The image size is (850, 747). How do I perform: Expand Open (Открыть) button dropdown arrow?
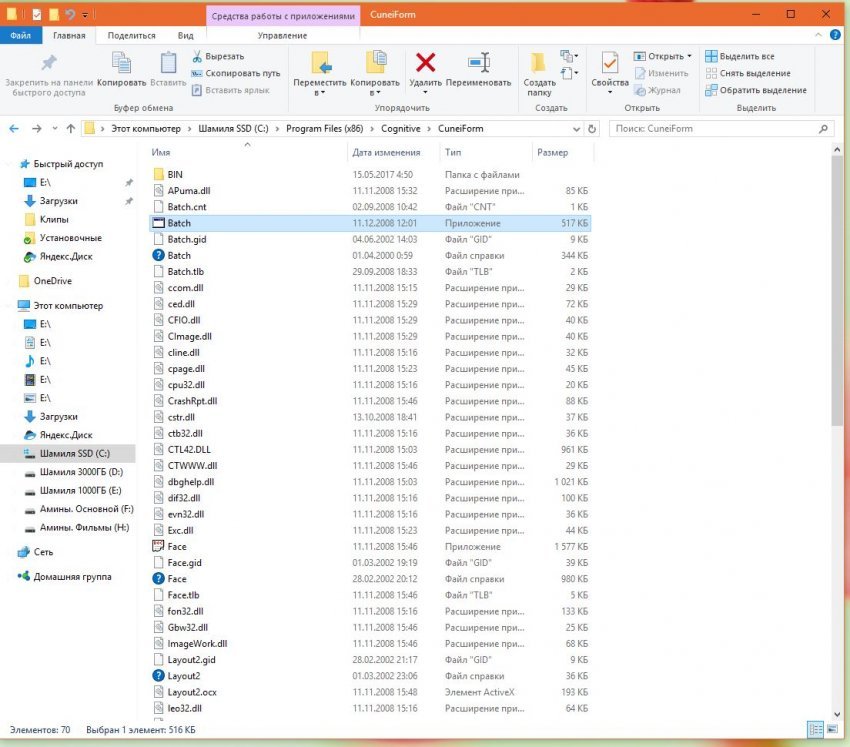tap(690, 56)
